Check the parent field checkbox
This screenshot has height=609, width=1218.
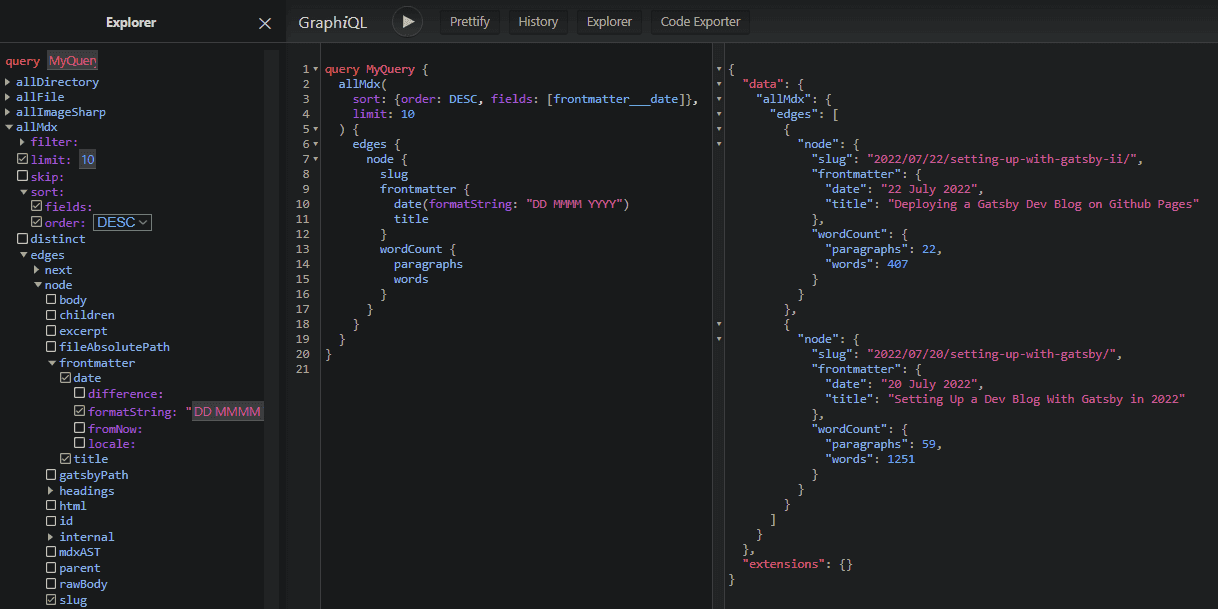pyautogui.click(x=51, y=568)
